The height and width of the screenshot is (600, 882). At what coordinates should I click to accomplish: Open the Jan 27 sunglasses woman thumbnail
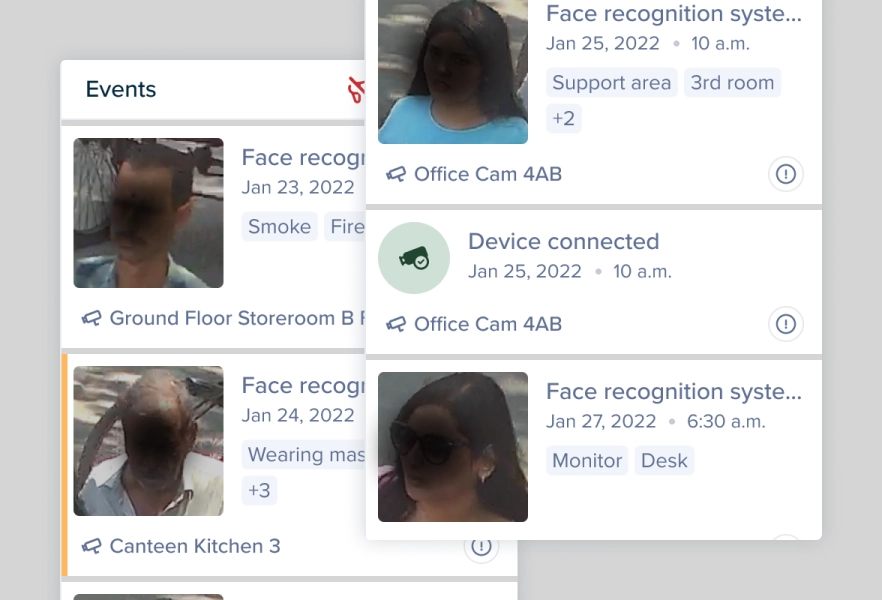tap(453, 447)
